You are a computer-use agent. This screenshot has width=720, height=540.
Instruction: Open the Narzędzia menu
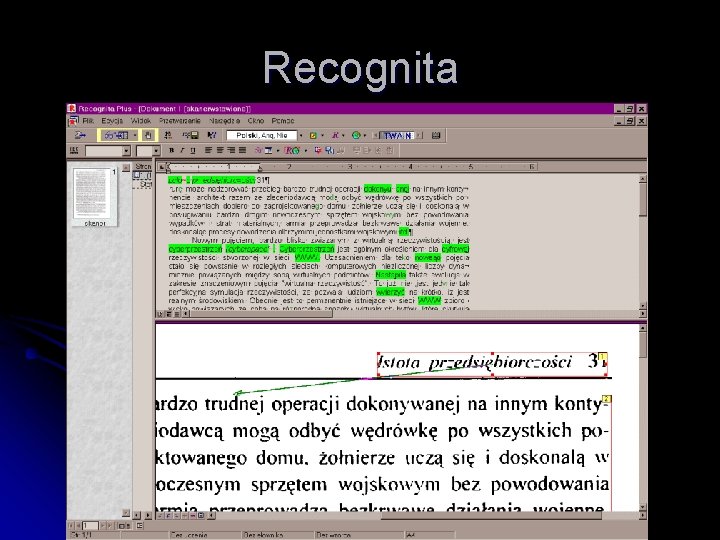[225, 121]
